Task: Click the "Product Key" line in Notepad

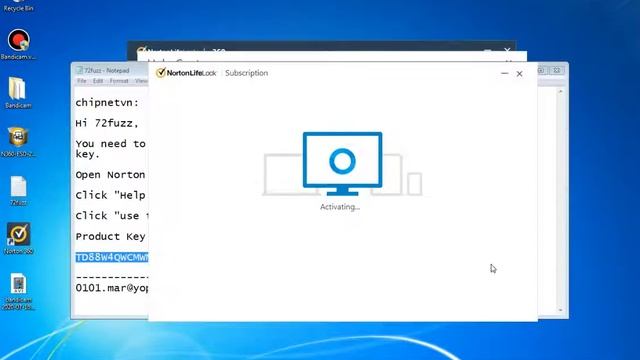Action: pyautogui.click(x=110, y=237)
